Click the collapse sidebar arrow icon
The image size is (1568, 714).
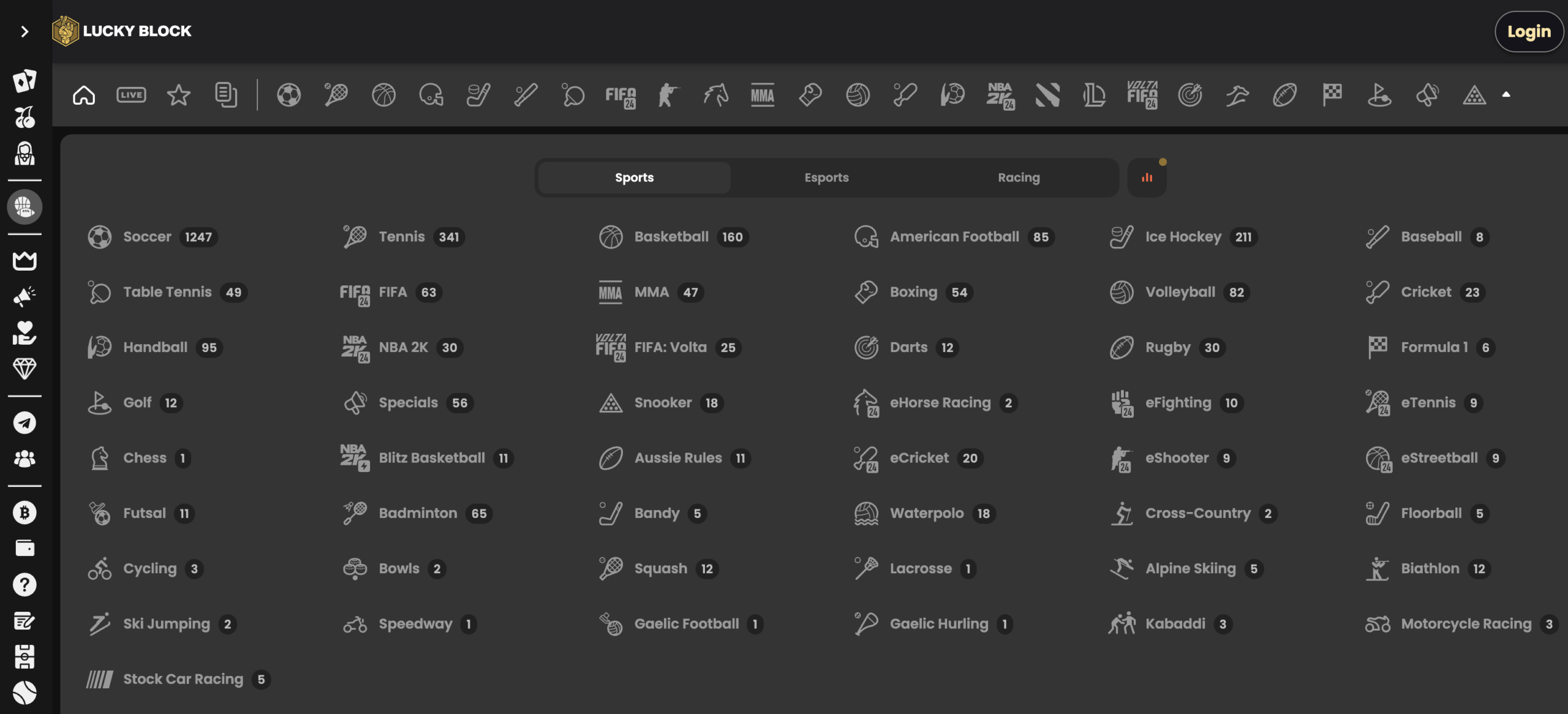click(x=25, y=29)
